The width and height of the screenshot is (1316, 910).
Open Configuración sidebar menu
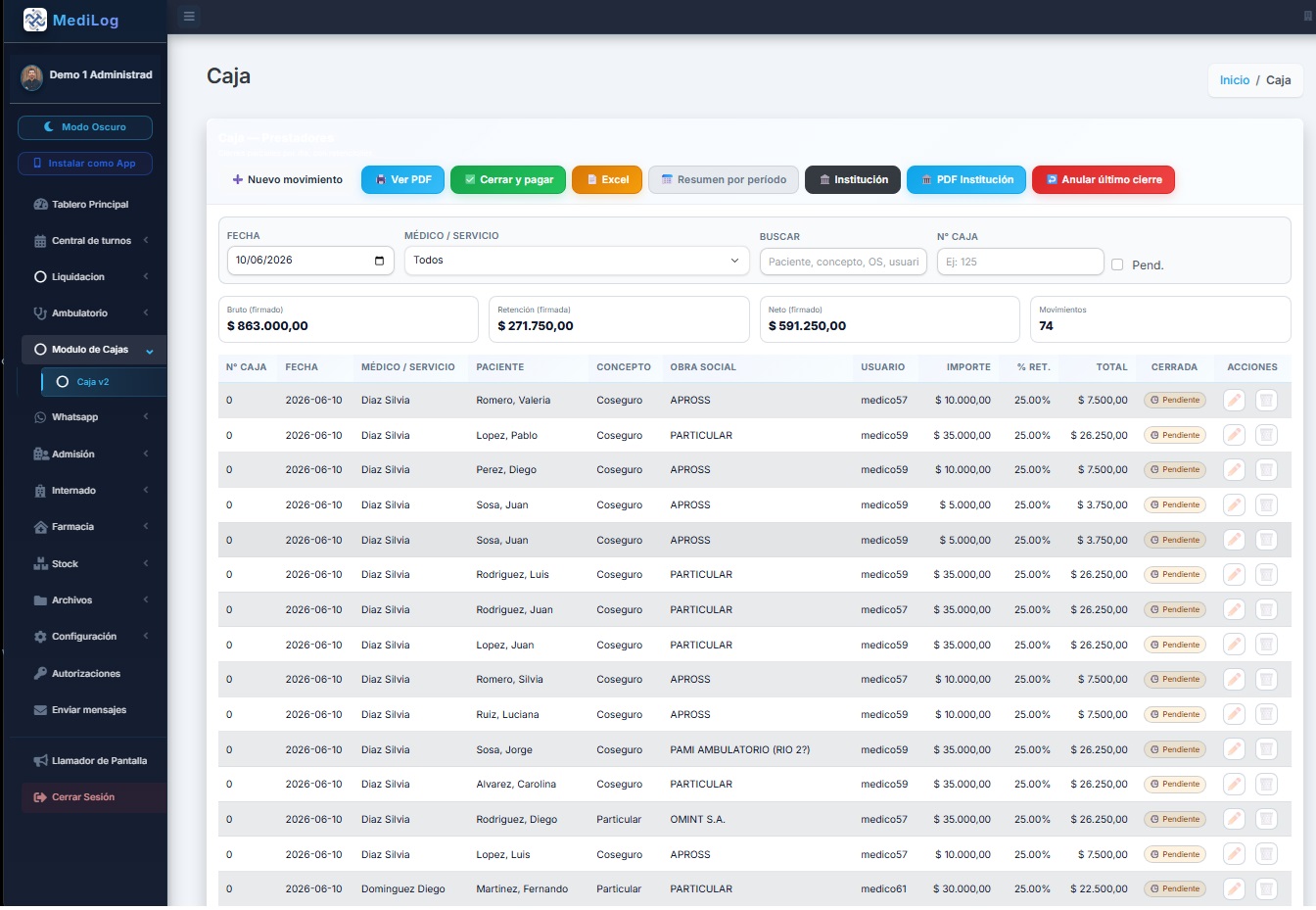(x=92, y=637)
